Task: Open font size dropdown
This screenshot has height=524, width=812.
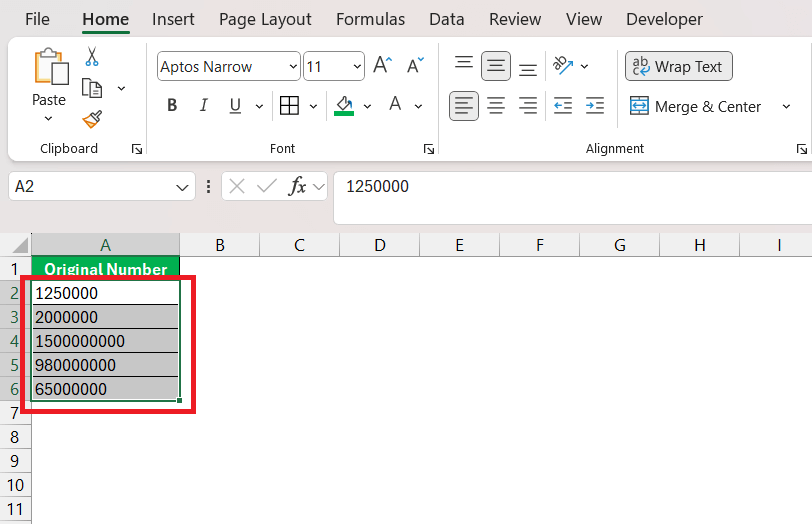Action: 357,66
